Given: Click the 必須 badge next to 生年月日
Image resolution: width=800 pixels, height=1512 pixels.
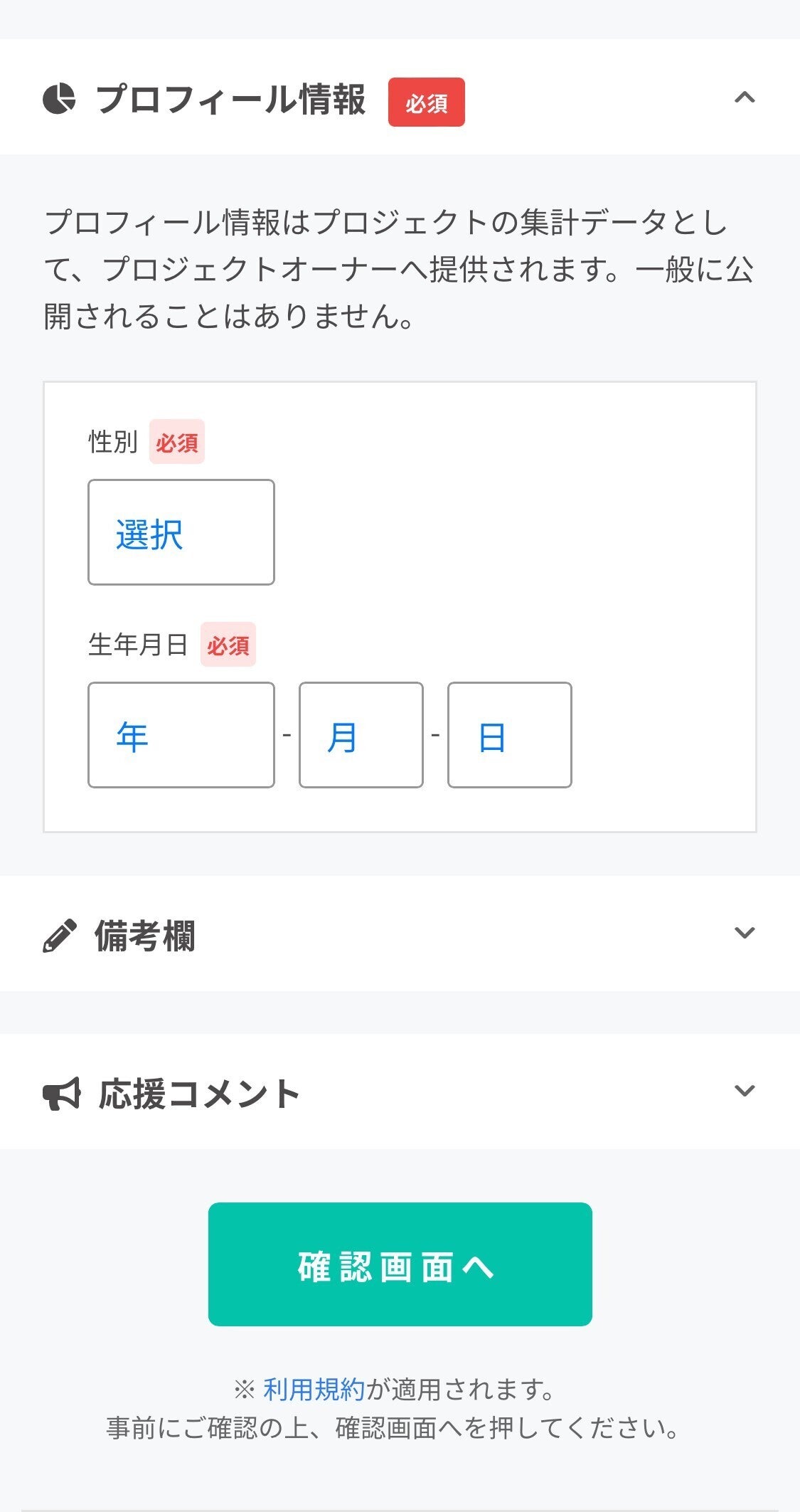Looking at the screenshot, I should (228, 645).
